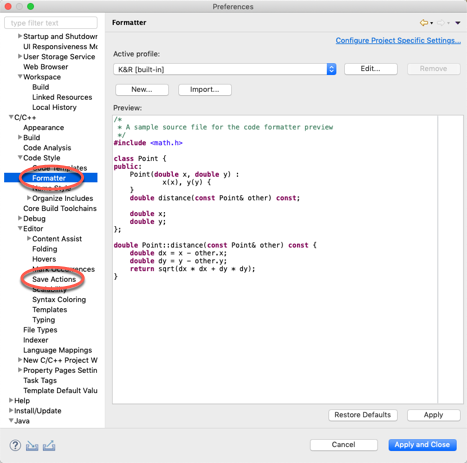This screenshot has height=463, width=467.
Task: Click the Edit... profile button
Action: point(371,69)
